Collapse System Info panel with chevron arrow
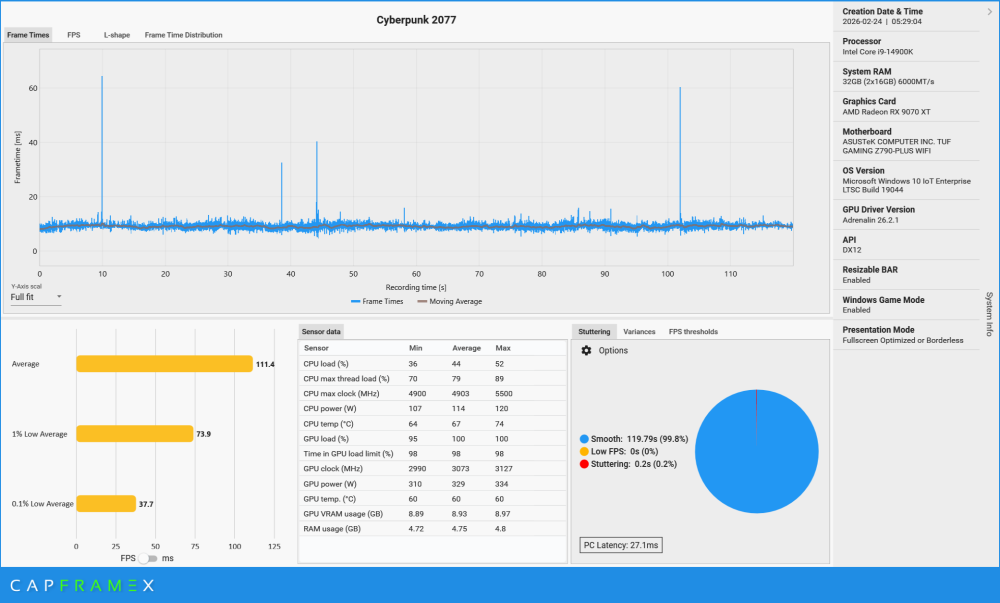Viewport: 1000px width, 603px height. tap(988, 12)
